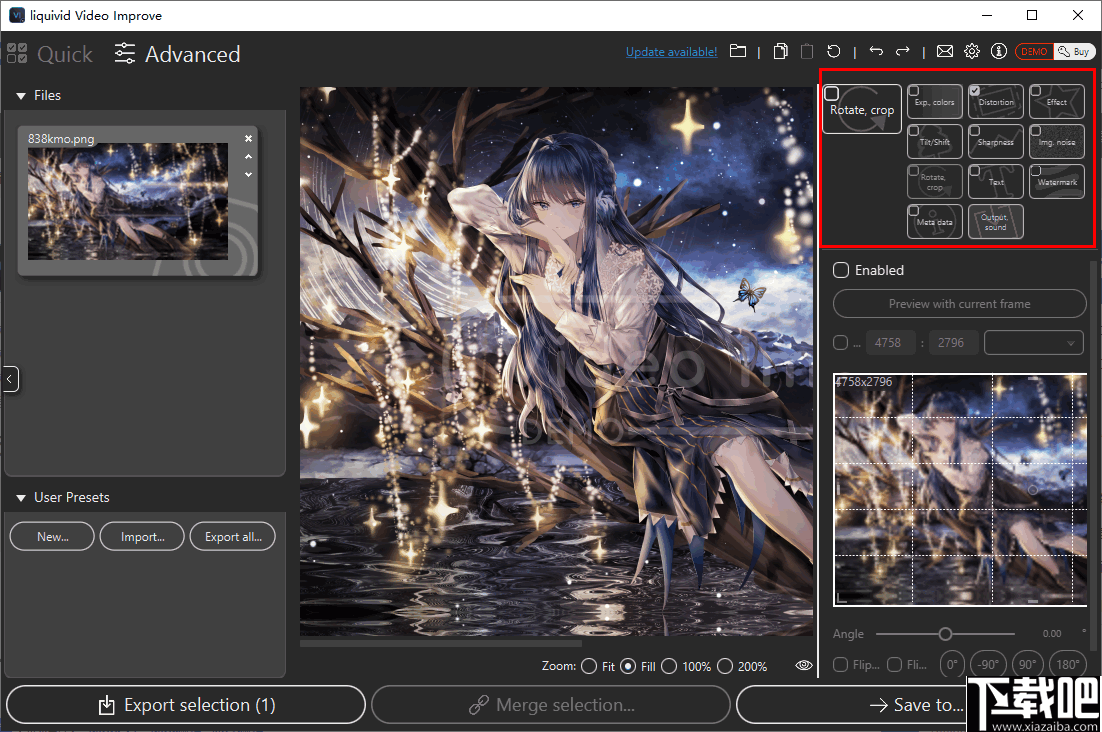This screenshot has width=1102, height=732.
Task: Open the Exp., colors panel
Action: [x=934, y=101]
